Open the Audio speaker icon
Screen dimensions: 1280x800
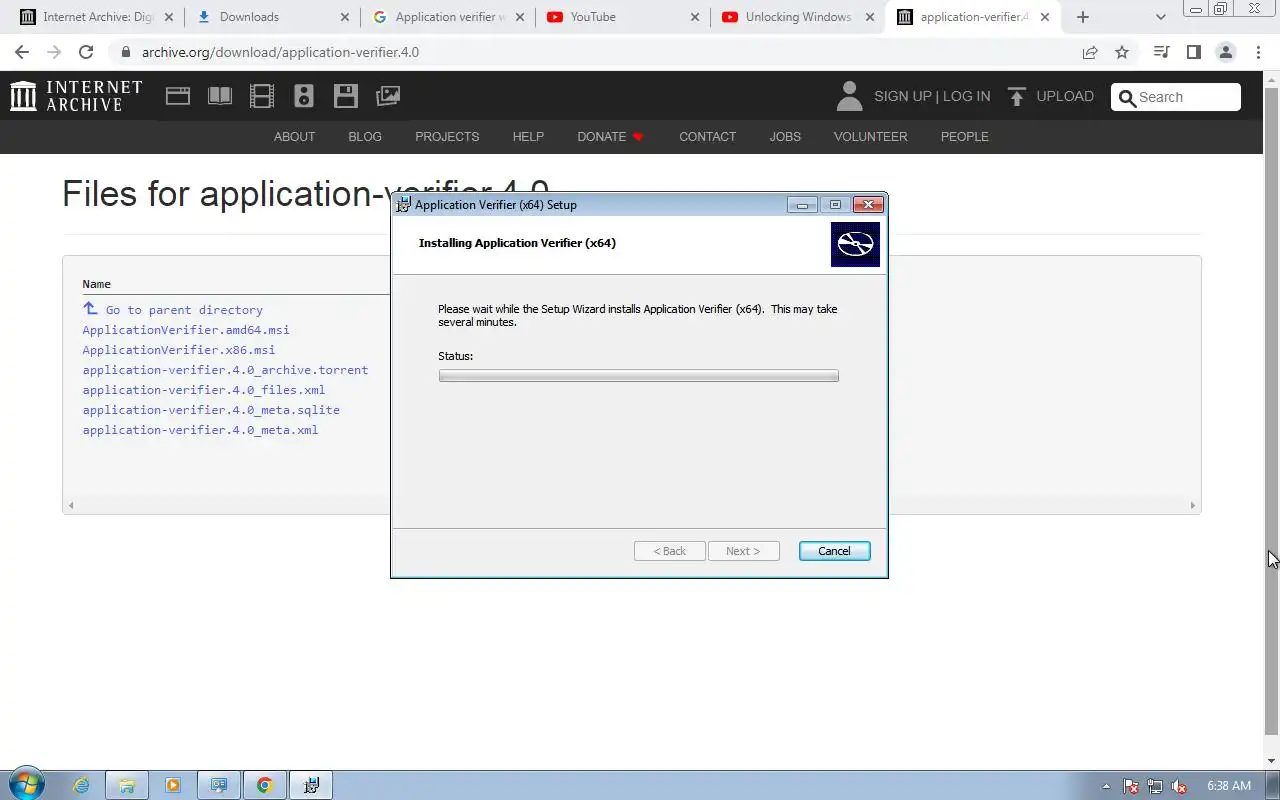(304, 96)
